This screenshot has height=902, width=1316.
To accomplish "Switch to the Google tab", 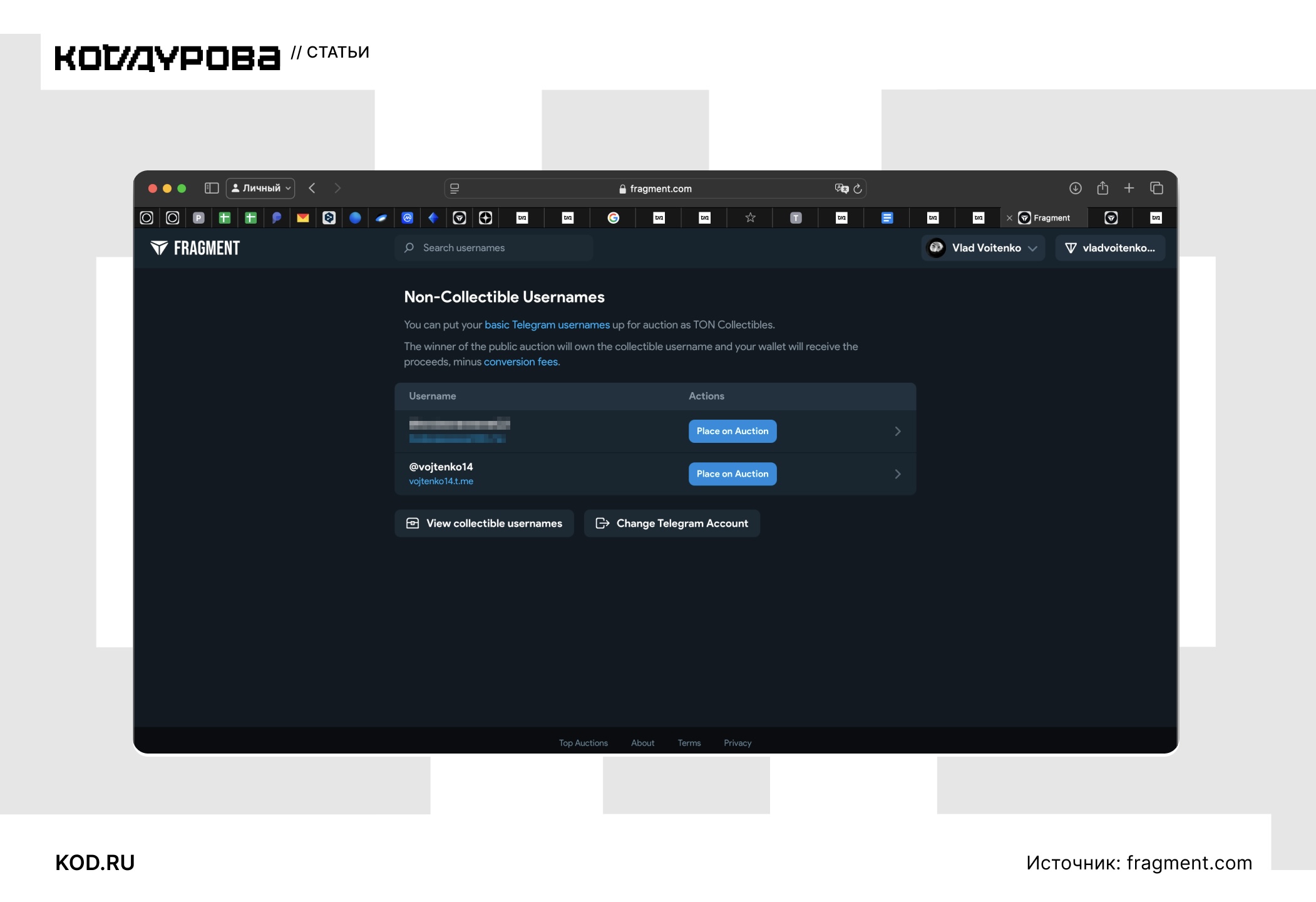I will 614,217.
